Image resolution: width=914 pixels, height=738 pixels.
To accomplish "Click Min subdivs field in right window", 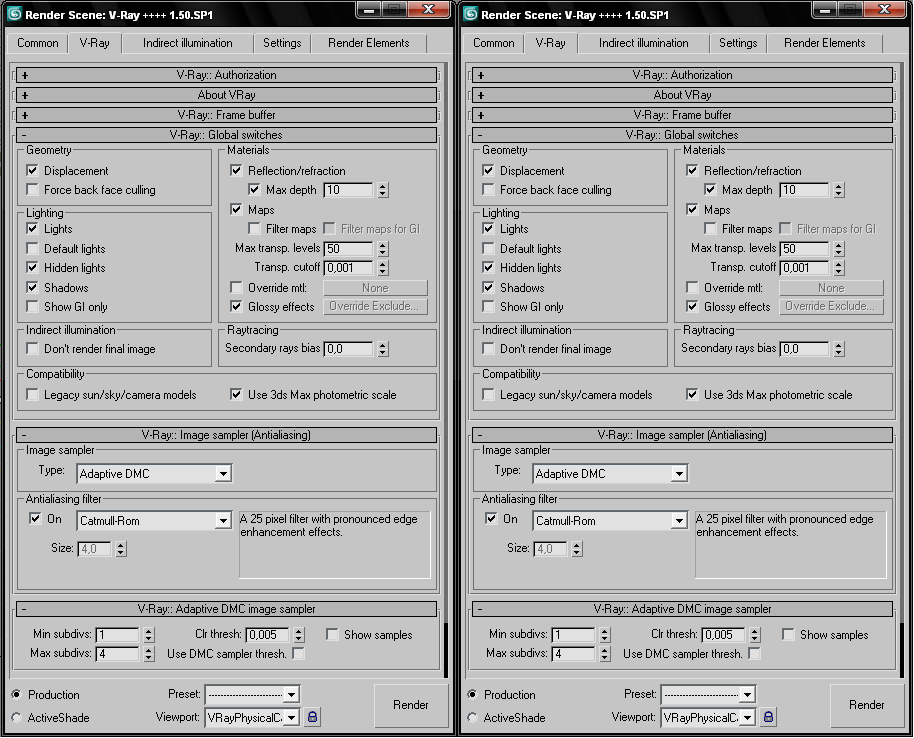I will pos(574,635).
